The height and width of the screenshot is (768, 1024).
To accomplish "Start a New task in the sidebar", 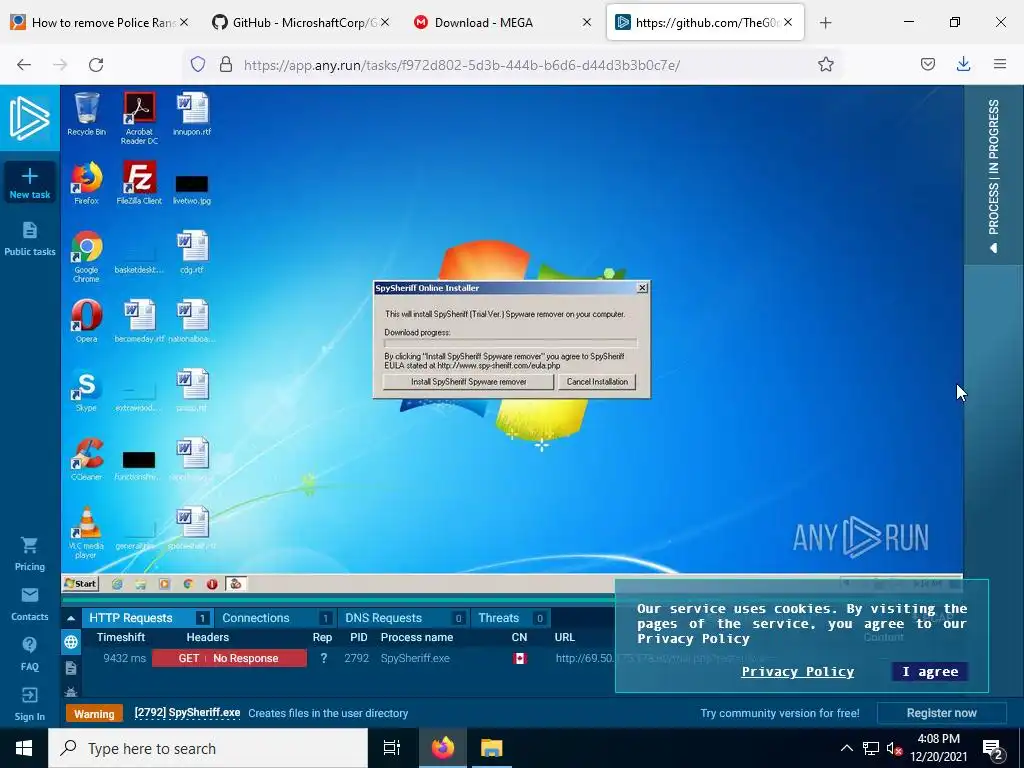I will coord(29,182).
